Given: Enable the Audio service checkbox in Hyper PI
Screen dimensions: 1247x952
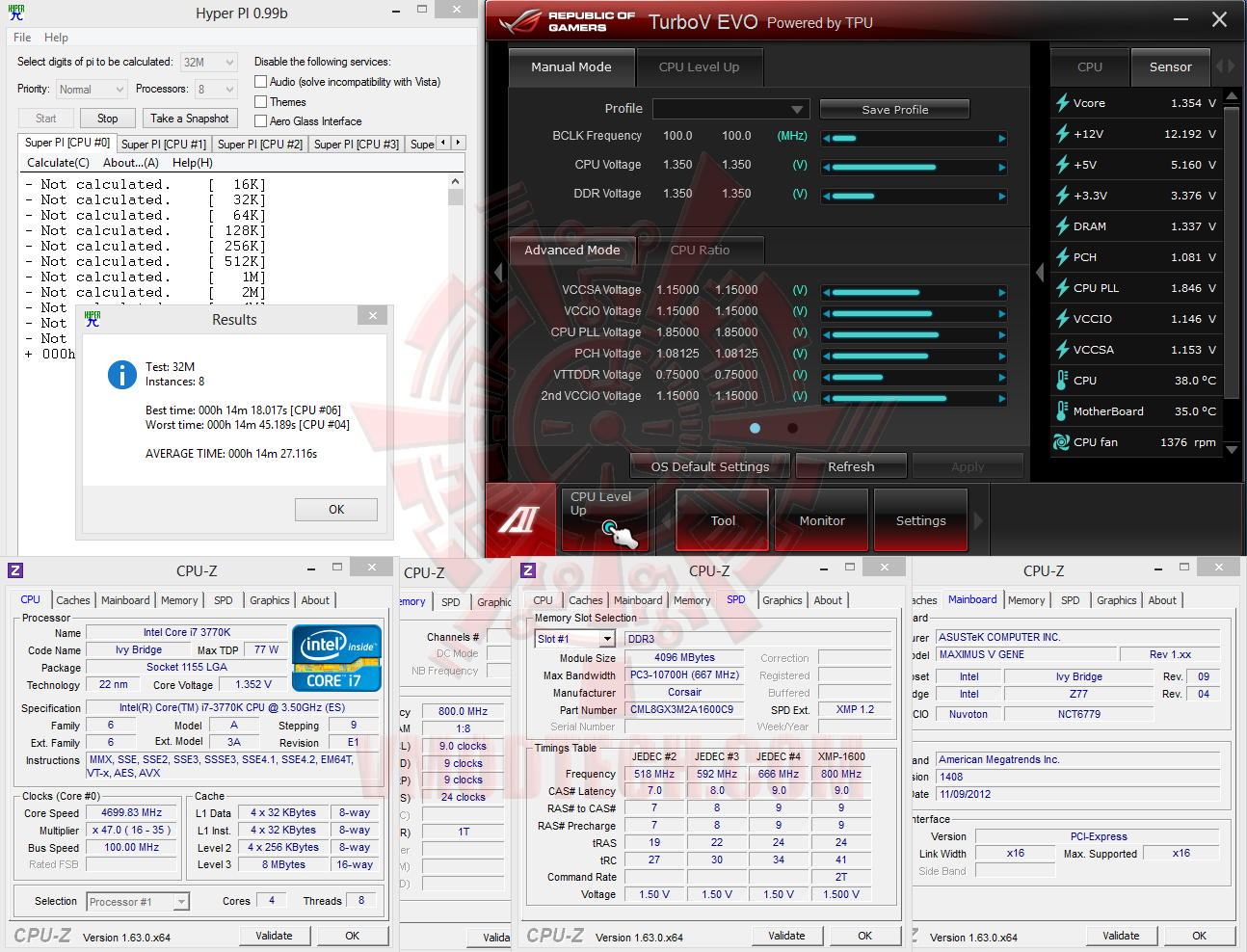Looking at the screenshot, I should 260,82.
